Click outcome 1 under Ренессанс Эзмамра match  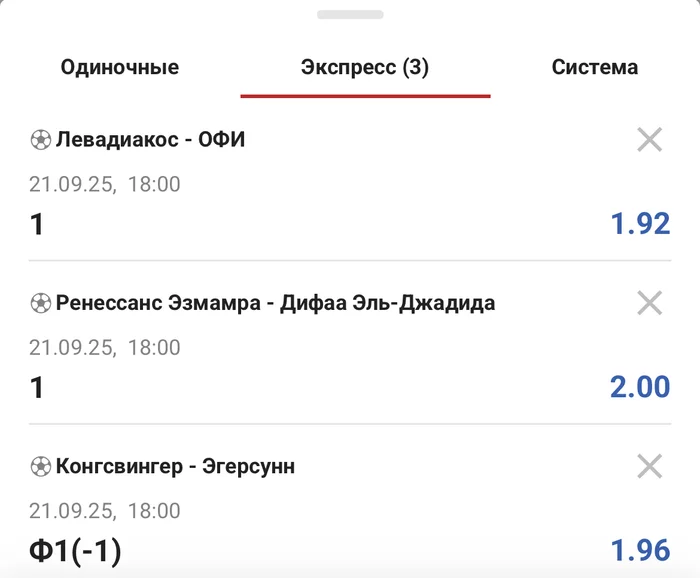point(37,387)
